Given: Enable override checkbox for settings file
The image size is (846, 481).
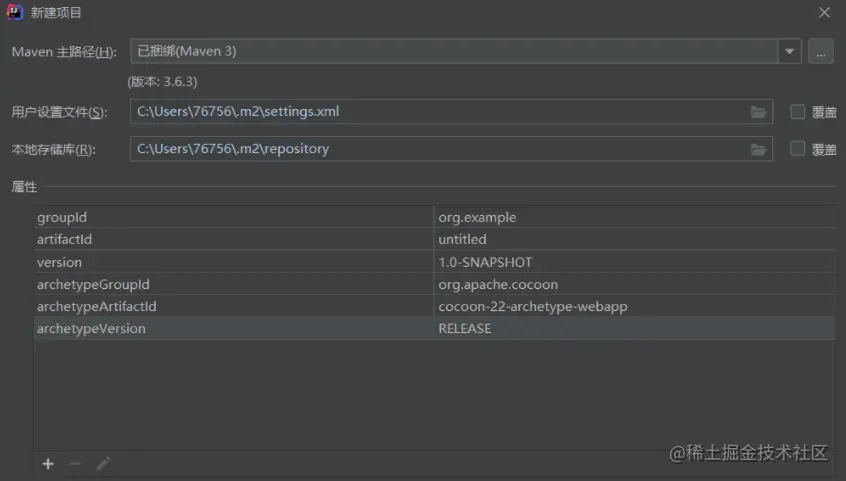Looking at the screenshot, I should pos(797,112).
